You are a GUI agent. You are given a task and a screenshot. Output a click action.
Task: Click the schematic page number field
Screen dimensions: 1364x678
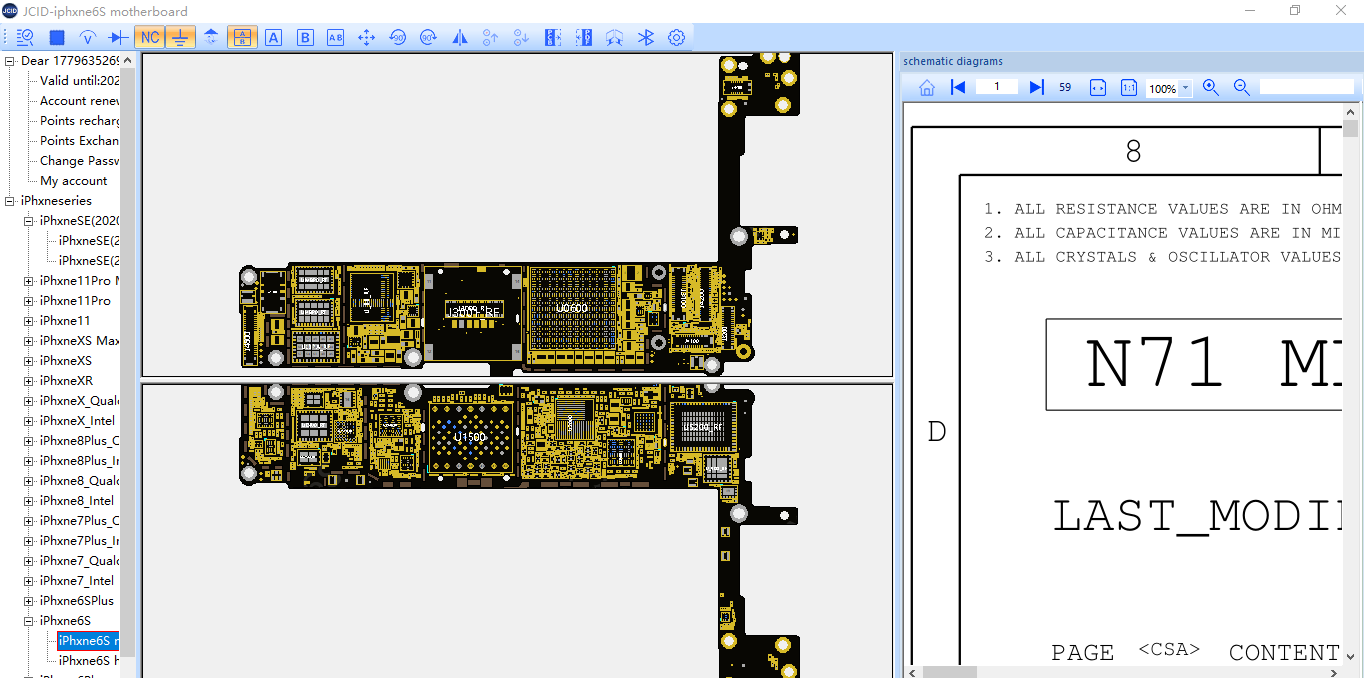pos(997,88)
